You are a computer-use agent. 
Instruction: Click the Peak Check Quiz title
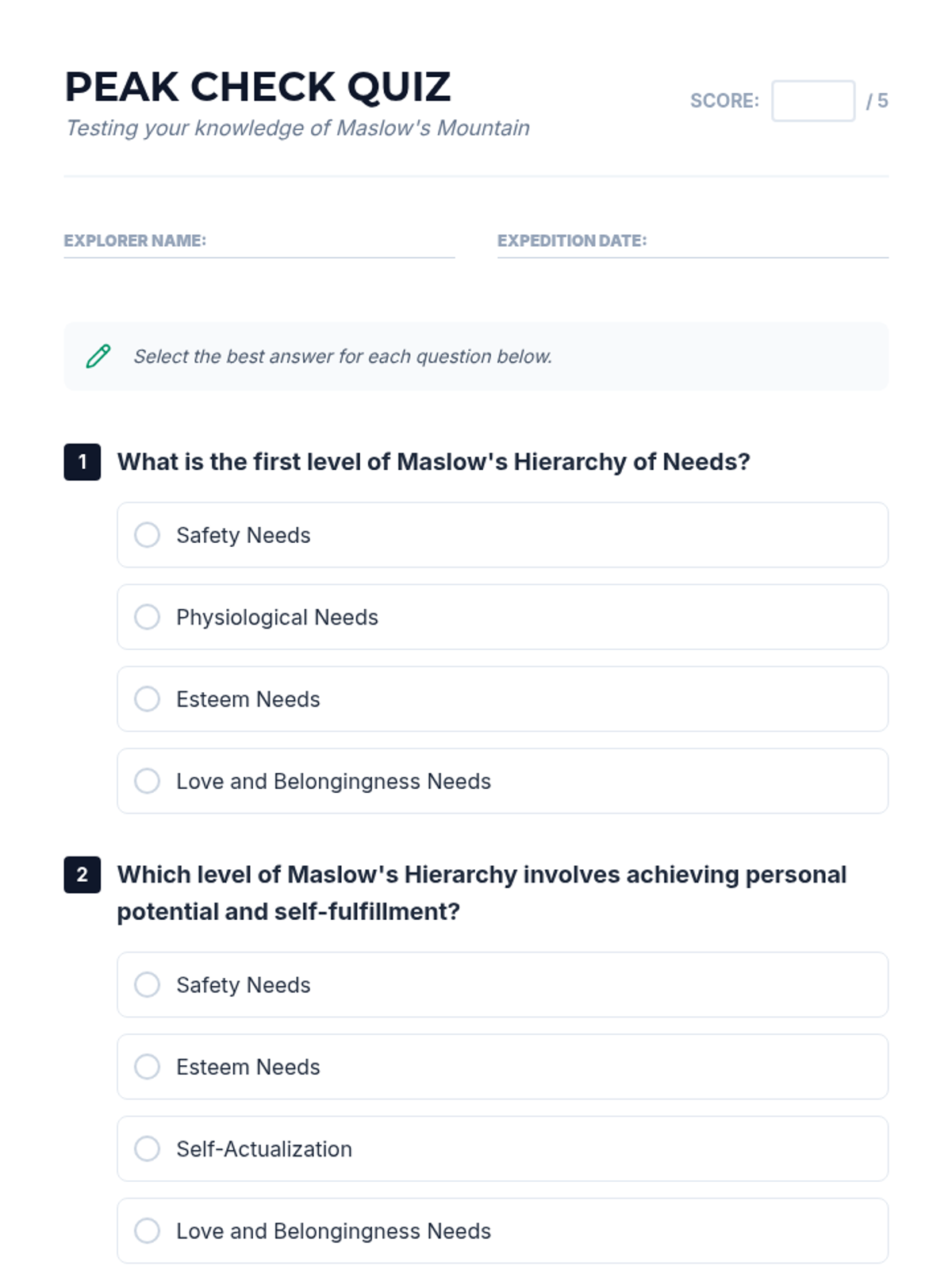point(258,87)
